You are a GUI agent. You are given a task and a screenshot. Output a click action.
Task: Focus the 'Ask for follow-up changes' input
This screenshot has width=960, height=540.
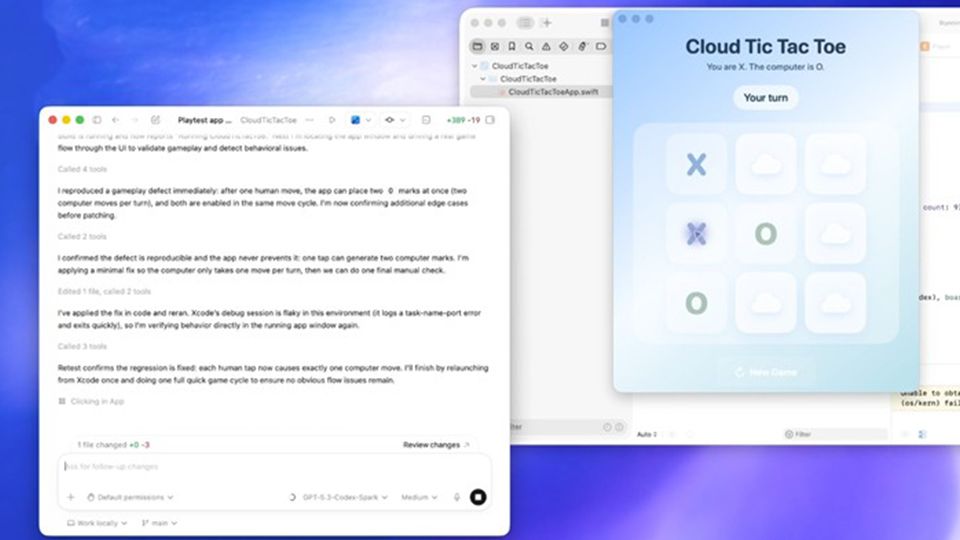click(x=274, y=467)
